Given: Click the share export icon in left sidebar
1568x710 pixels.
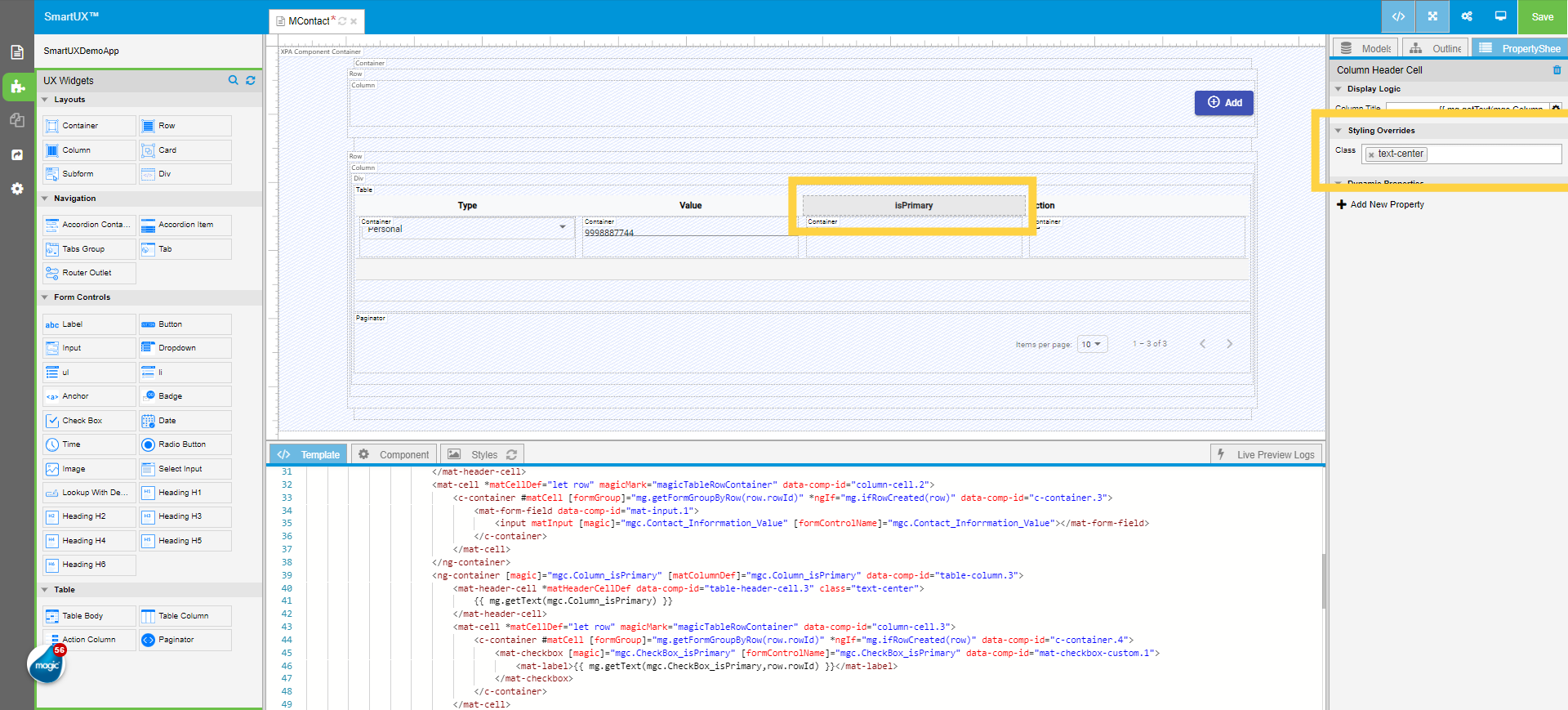Looking at the screenshot, I should [17, 154].
